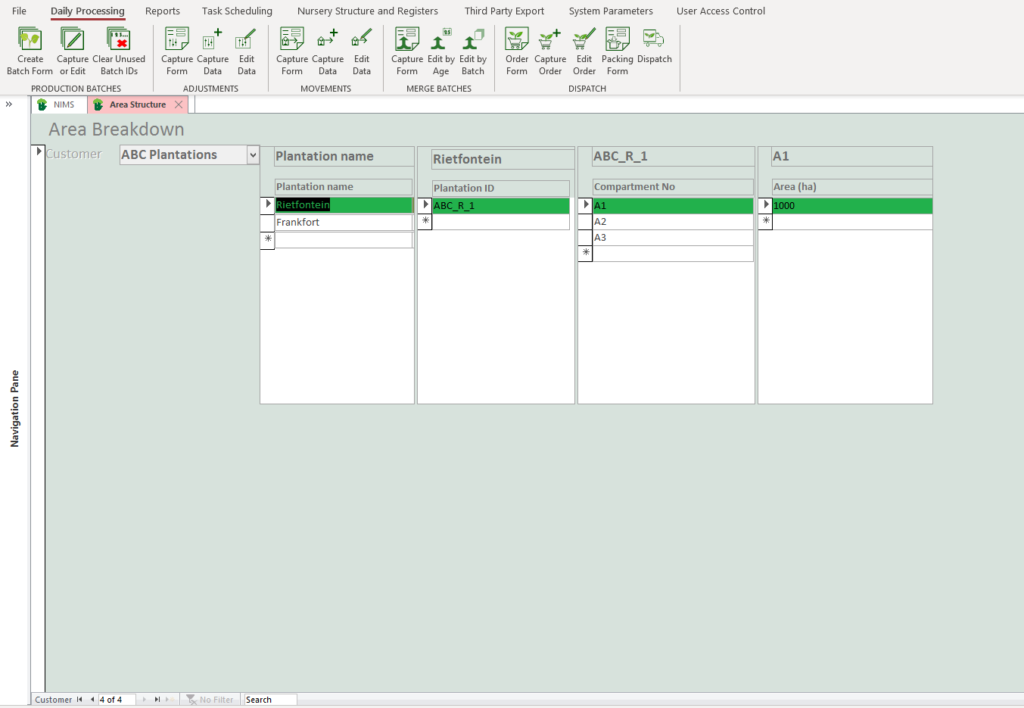The width and height of the screenshot is (1024, 708).
Task: Click the Create Batch Form icon
Action: click(30, 40)
